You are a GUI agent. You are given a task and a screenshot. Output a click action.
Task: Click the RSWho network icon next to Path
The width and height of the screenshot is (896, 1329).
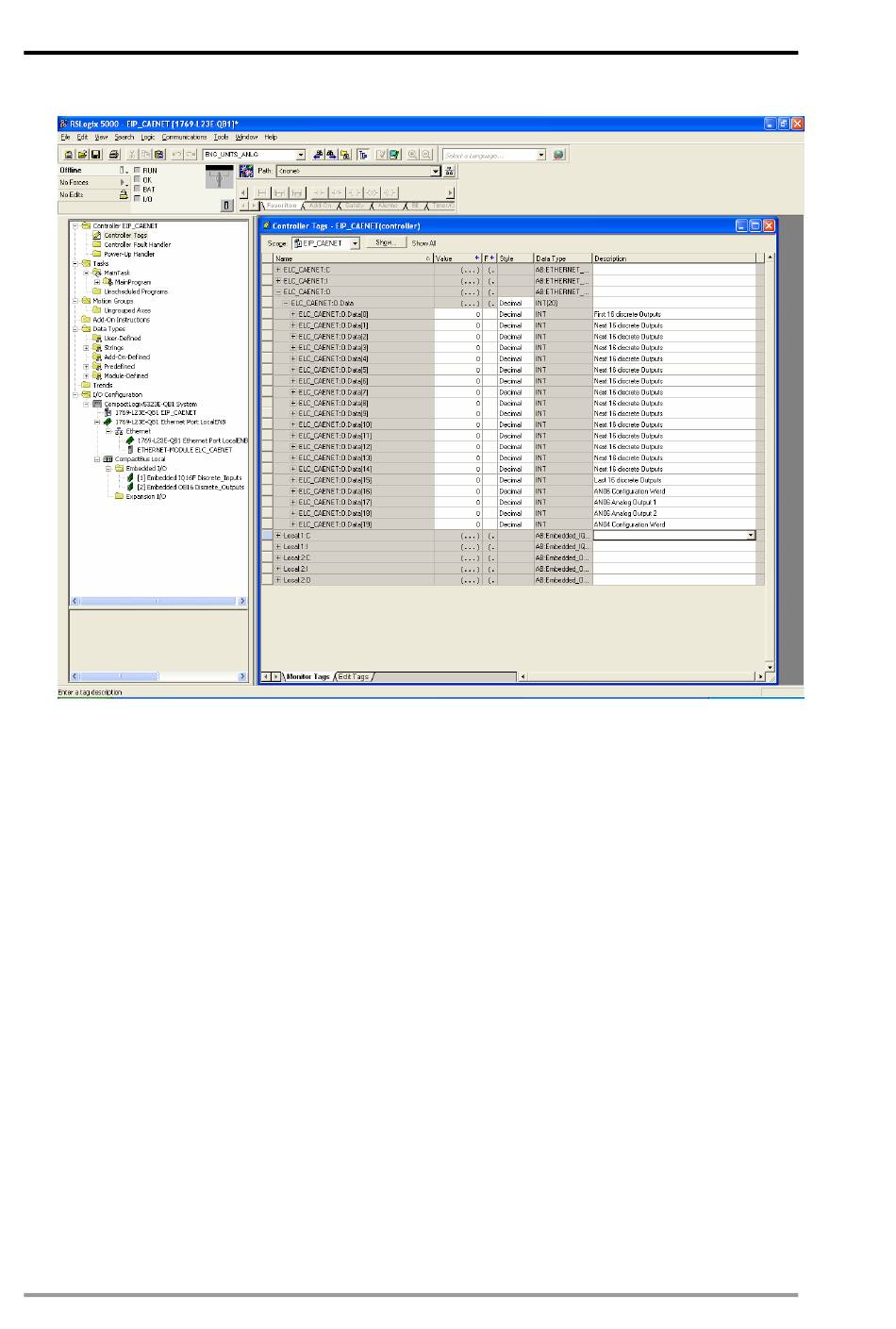449,171
